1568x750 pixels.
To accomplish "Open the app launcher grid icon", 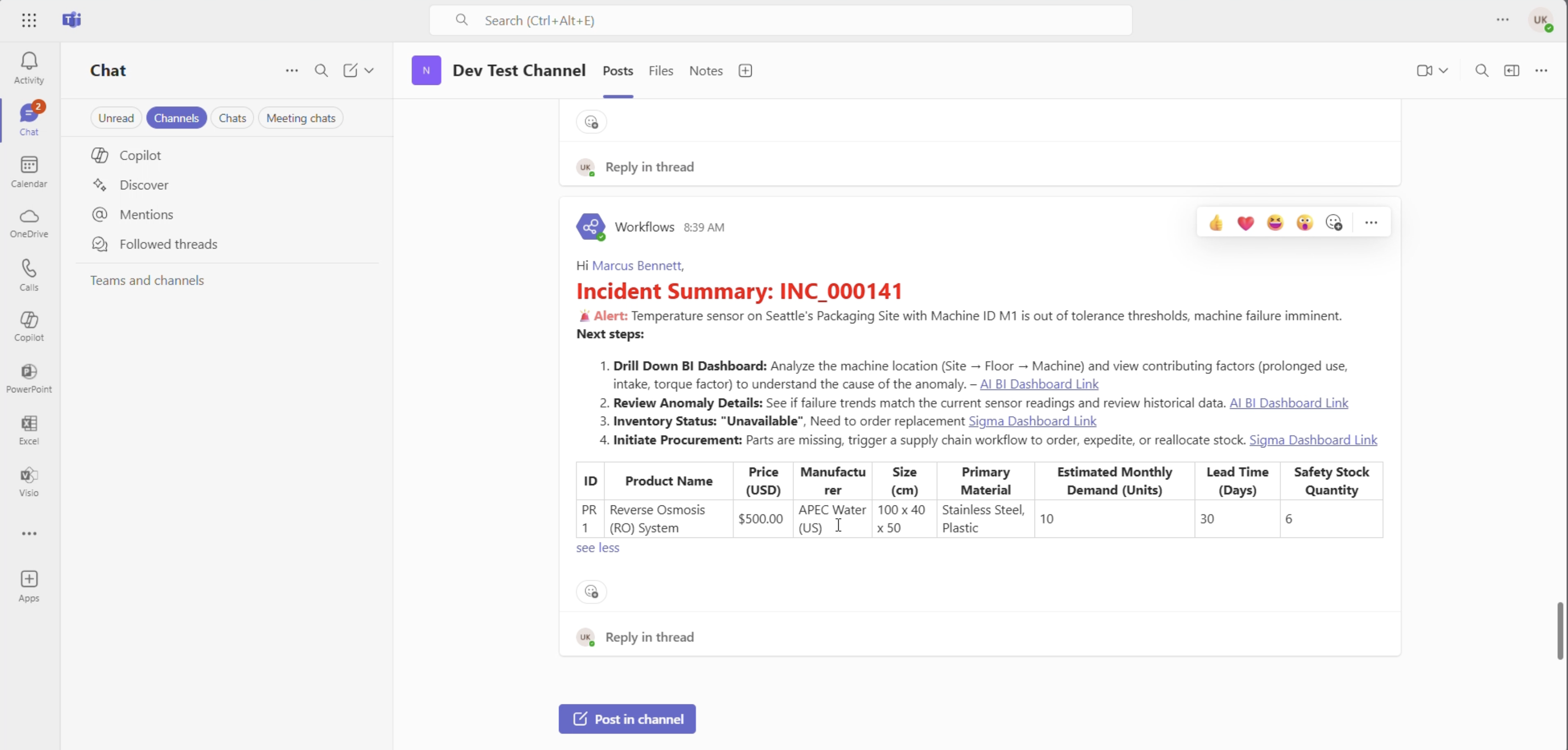I will point(29,20).
